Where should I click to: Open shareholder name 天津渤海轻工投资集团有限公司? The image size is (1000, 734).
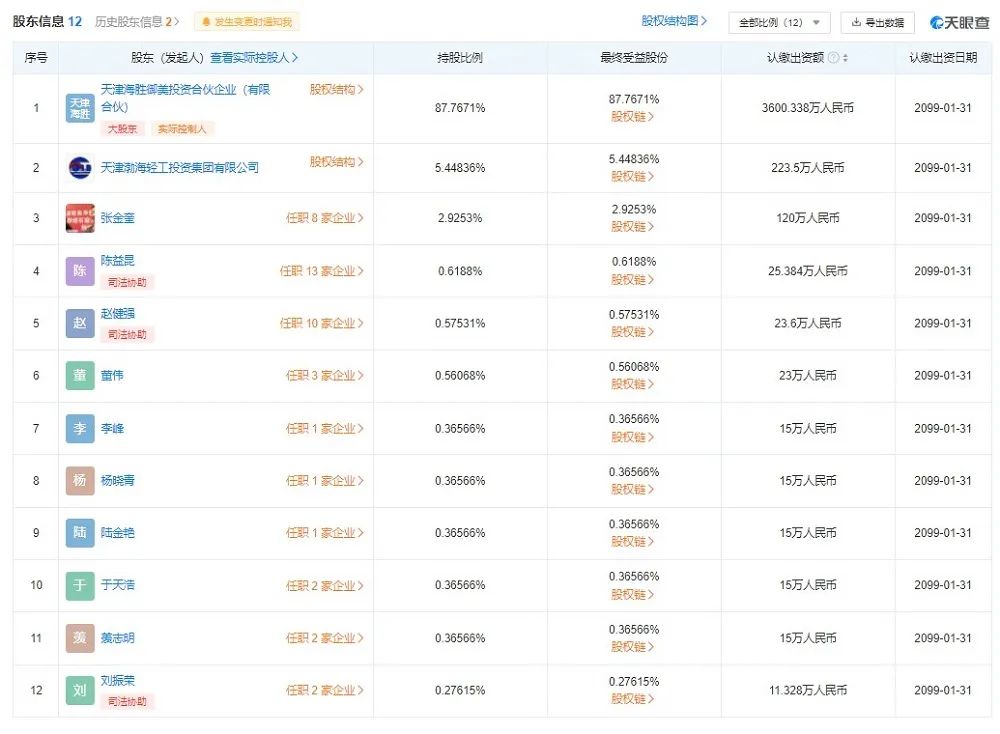[180, 168]
